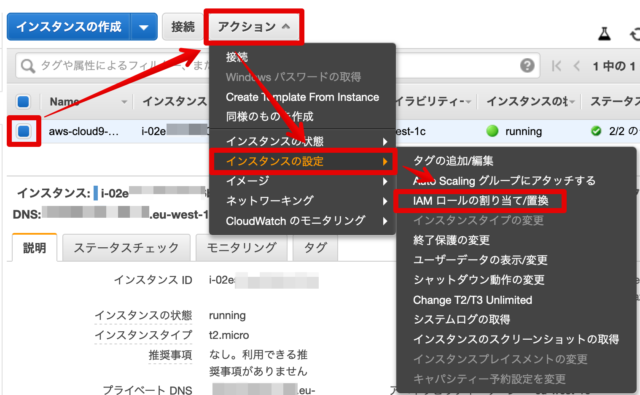640x395 pixels.
Task: Select Change T2/T3 Unlimited menu item
Action: 473,300
